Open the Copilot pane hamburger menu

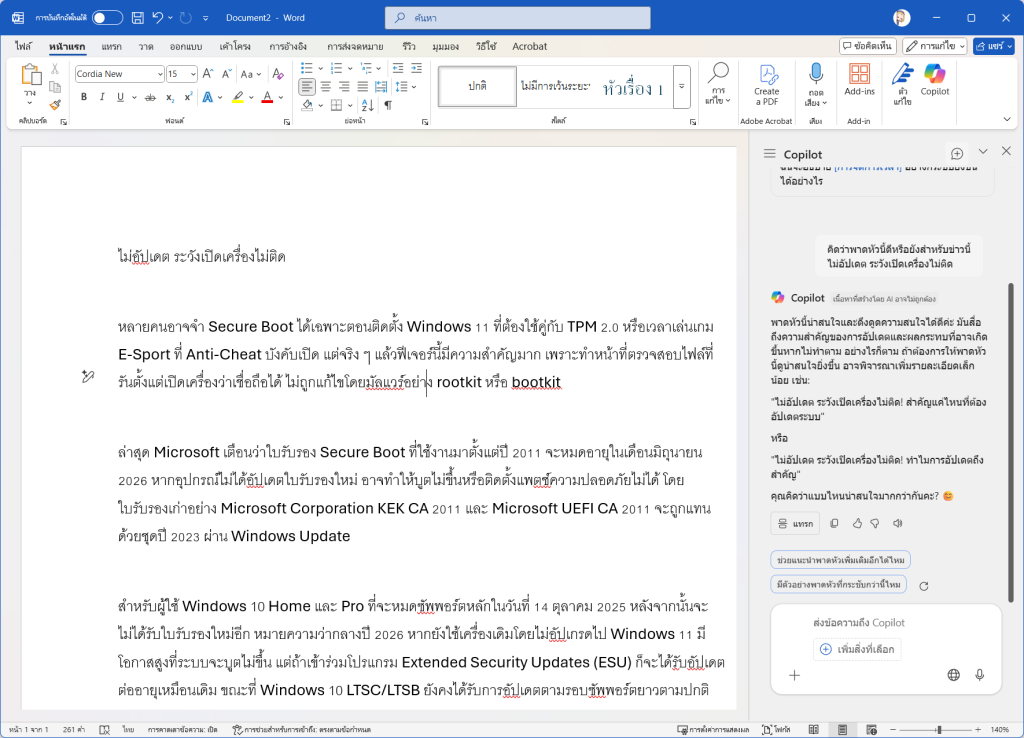(770, 153)
